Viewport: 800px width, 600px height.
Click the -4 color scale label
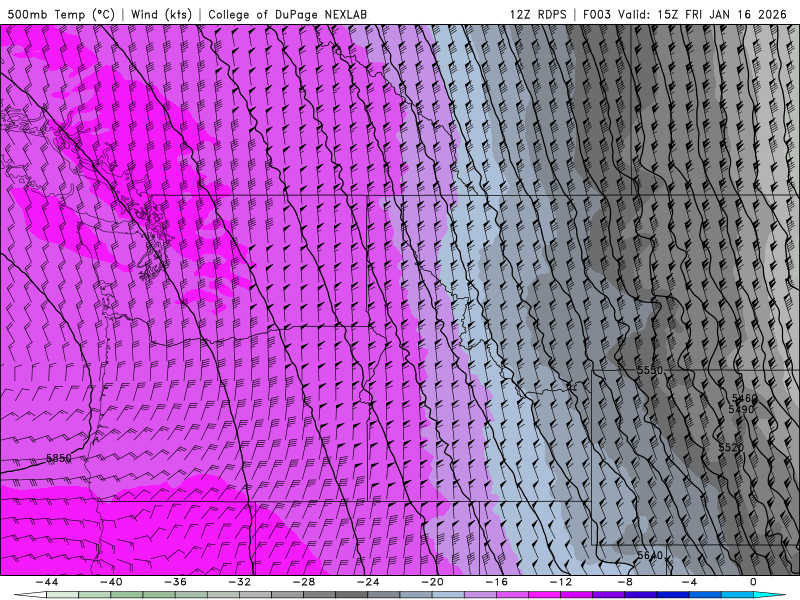[689, 582]
